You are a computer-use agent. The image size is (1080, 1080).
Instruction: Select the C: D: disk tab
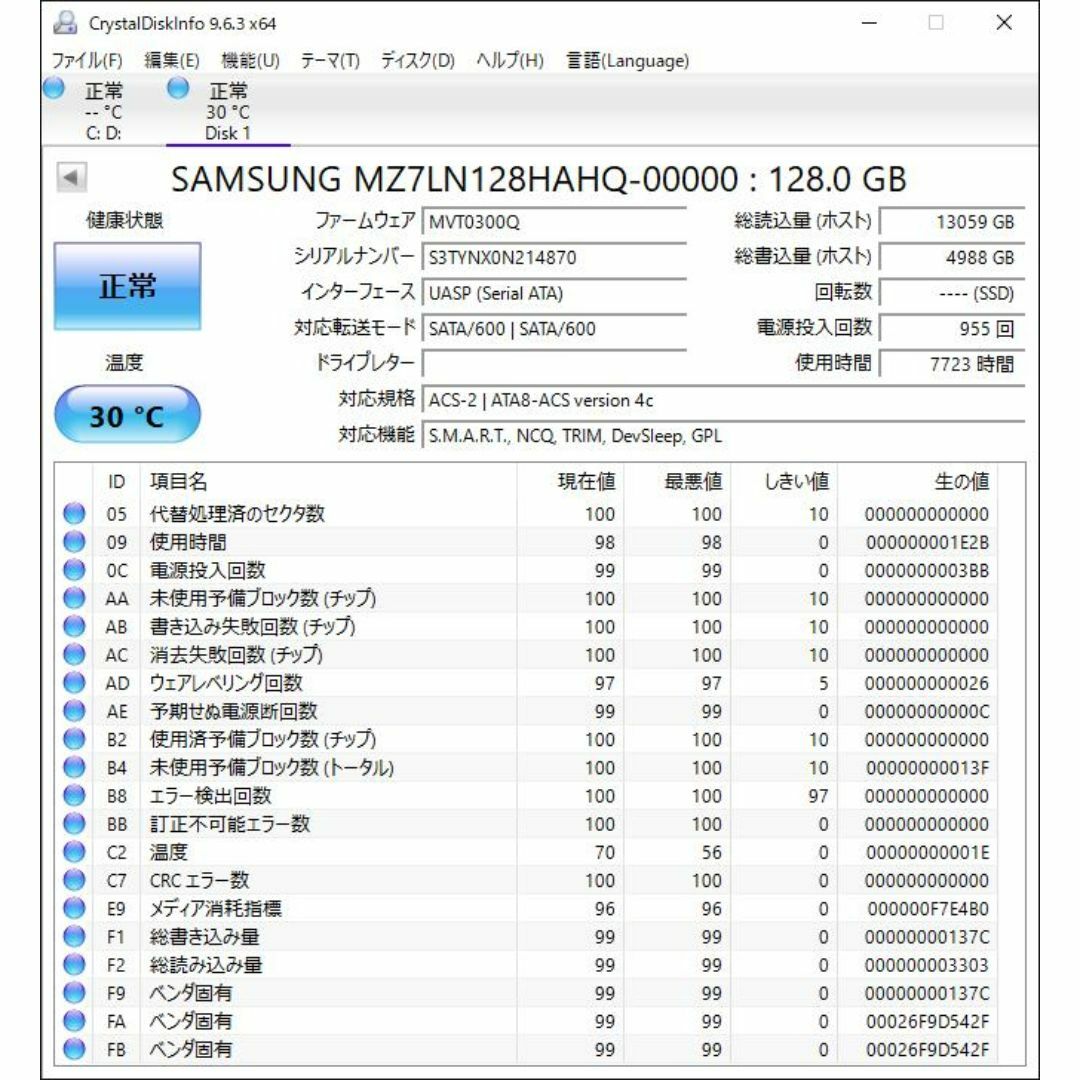tap(103, 111)
